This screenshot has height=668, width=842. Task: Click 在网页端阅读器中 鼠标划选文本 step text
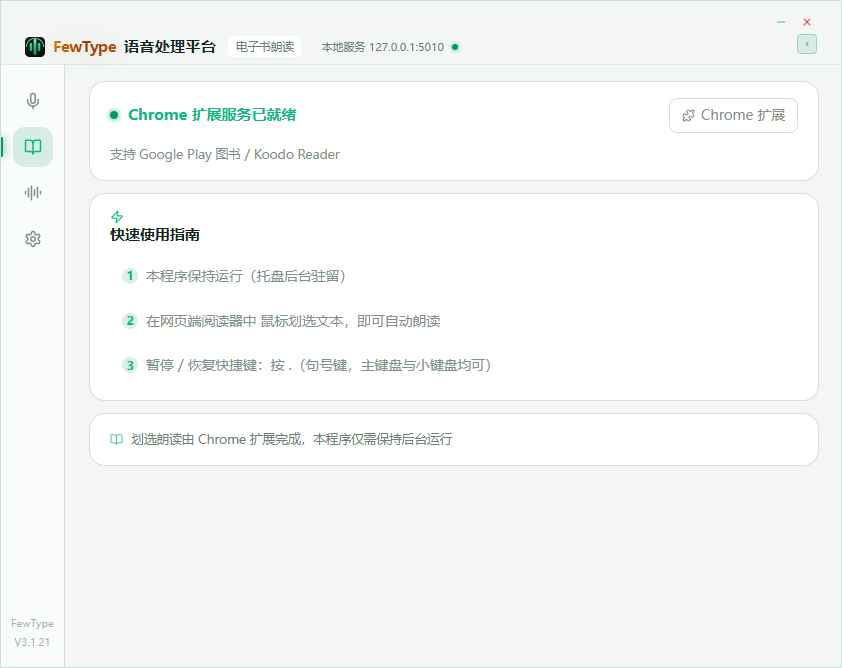tap(293, 321)
